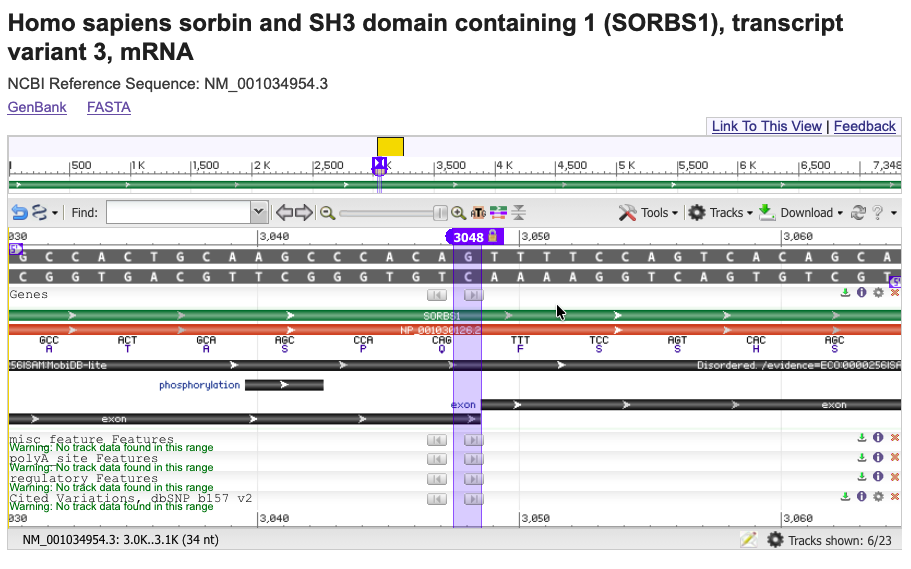Image resolution: width=911 pixels, height=569 pixels.
Task: Download the Genes track data
Action: point(845,293)
